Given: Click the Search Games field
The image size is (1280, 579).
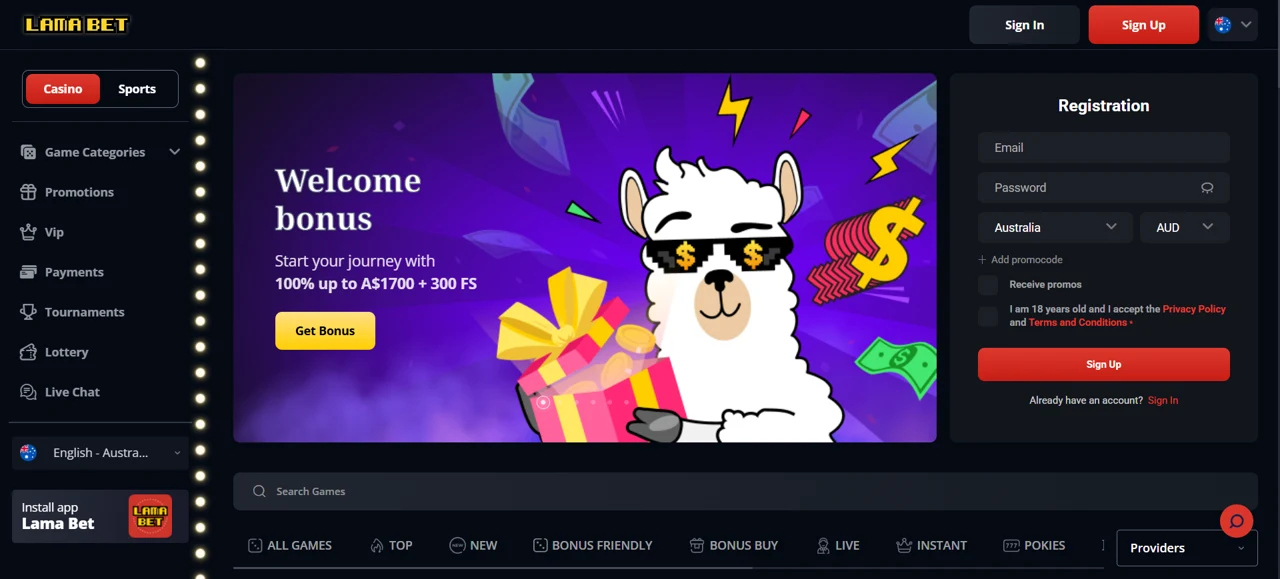Looking at the screenshot, I should (x=745, y=491).
